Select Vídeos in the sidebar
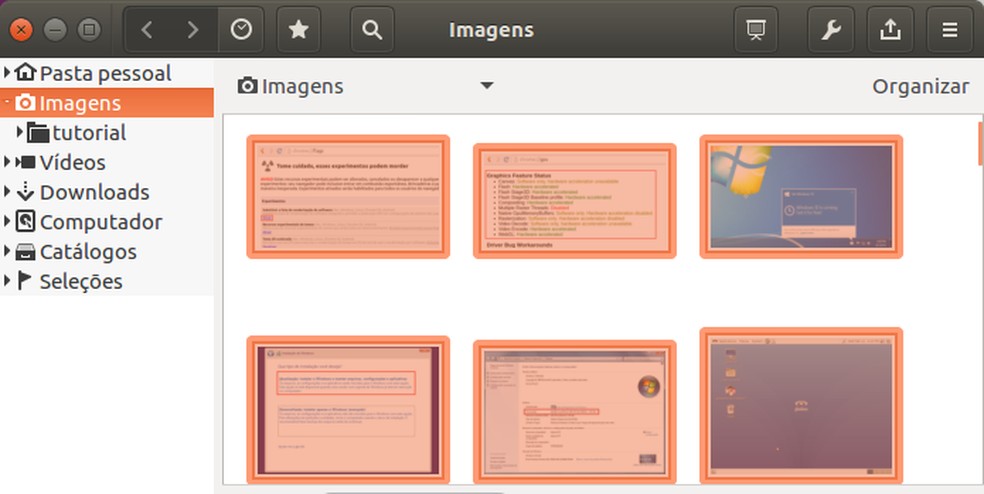The width and height of the screenshot is (984, 494). [72, 162]
